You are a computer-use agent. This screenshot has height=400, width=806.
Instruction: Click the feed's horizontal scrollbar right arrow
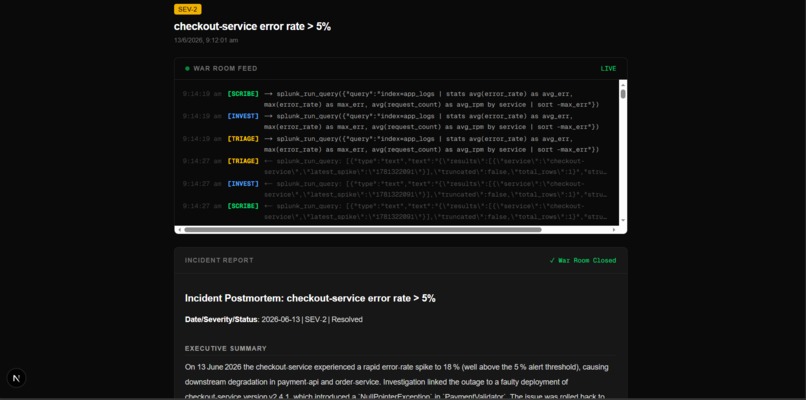(x=614, y=230)
